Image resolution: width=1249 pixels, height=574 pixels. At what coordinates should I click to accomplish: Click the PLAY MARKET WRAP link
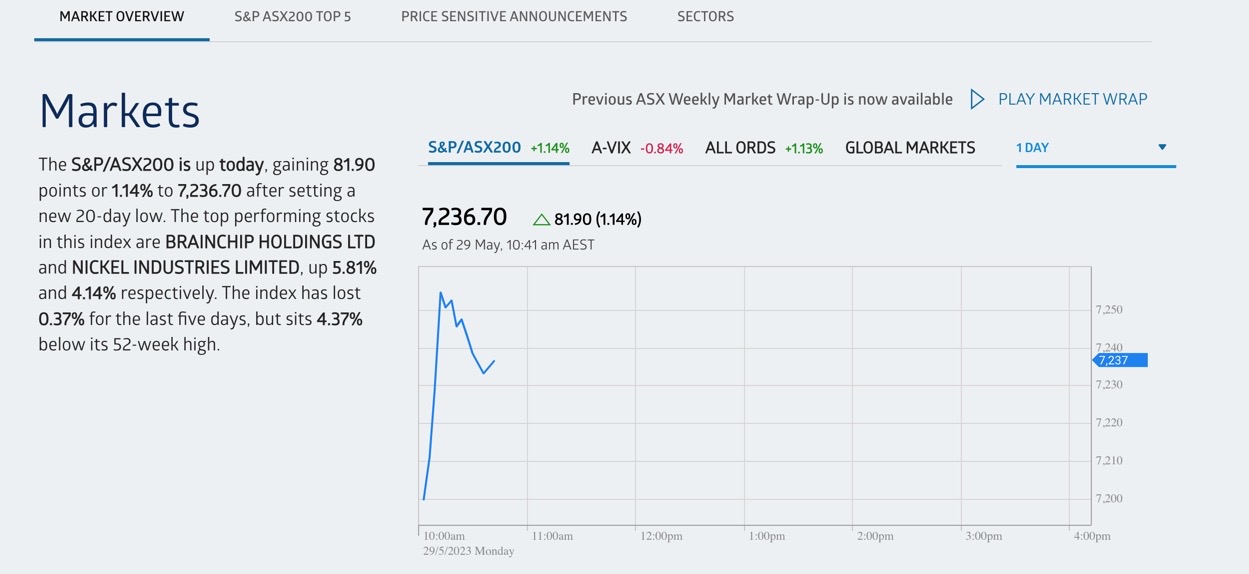pyautogui.click(x=1072, y=99)
